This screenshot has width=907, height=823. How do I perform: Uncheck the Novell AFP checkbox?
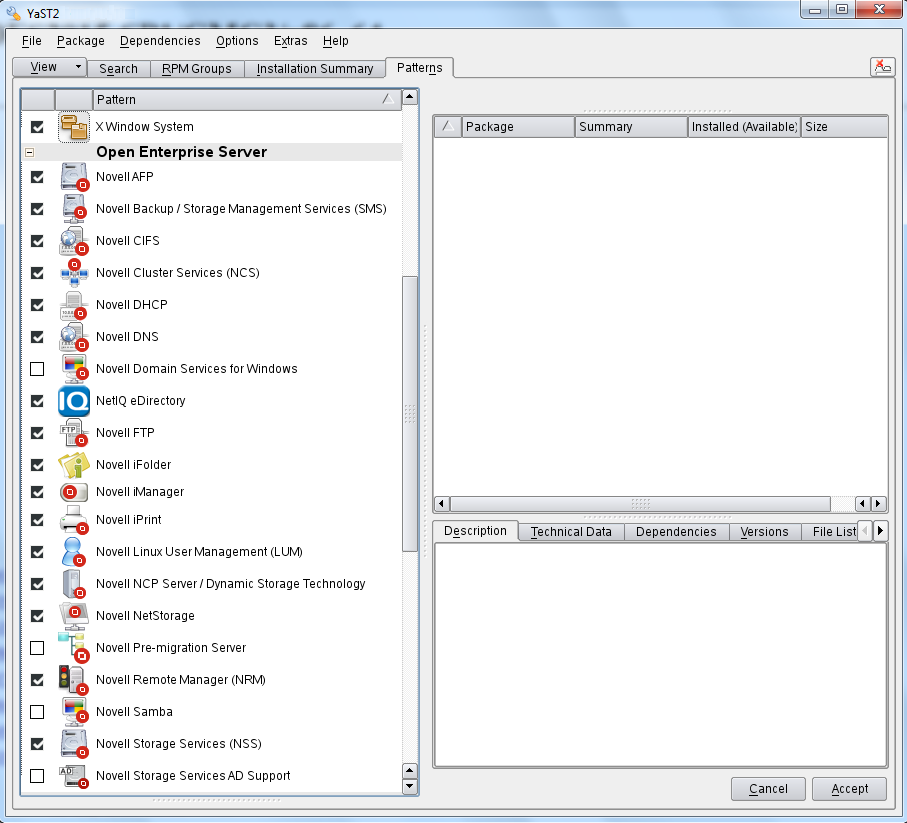37,177
